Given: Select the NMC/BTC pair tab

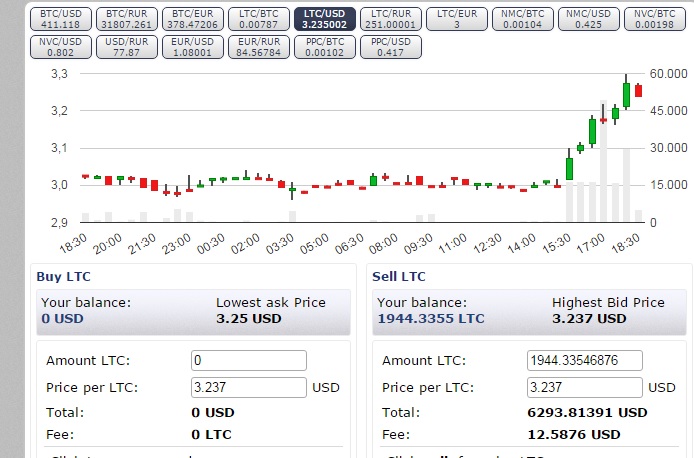Looking at the screenshot, I should (x=522, y=18).
